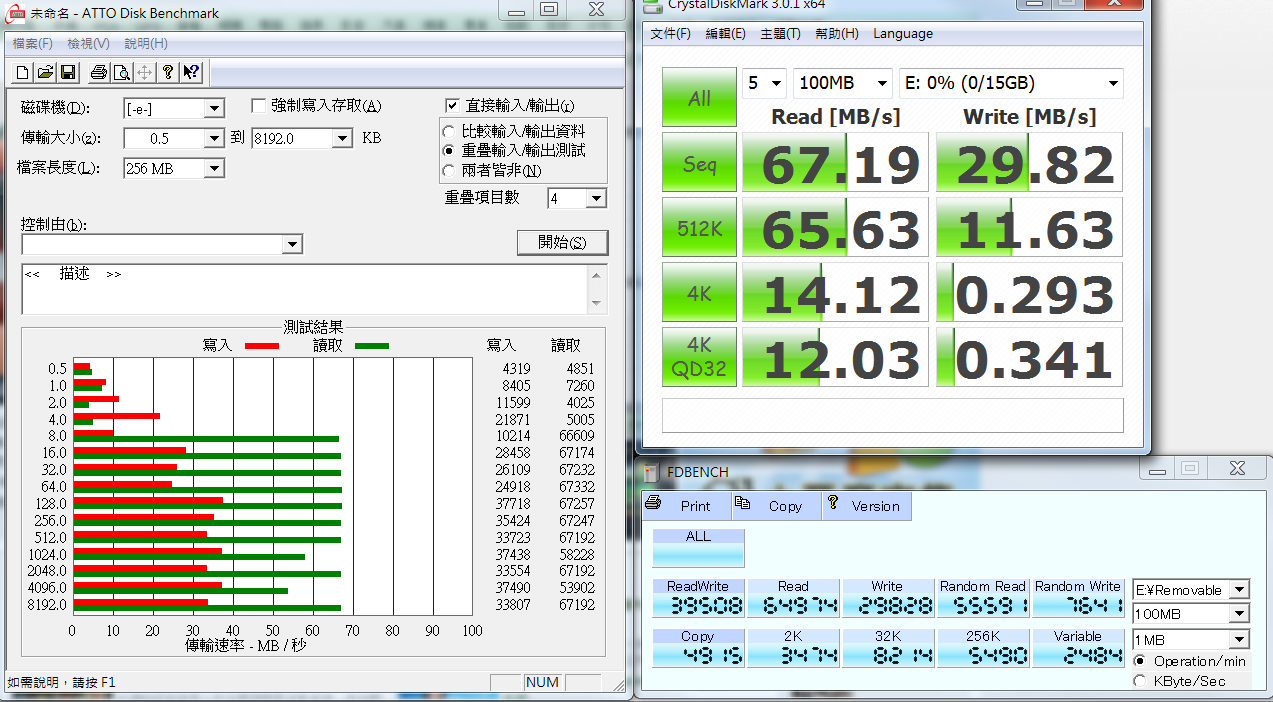
Task: Click the Open folder icon in ATTO toolbar
Action: [x=45, y=72]
